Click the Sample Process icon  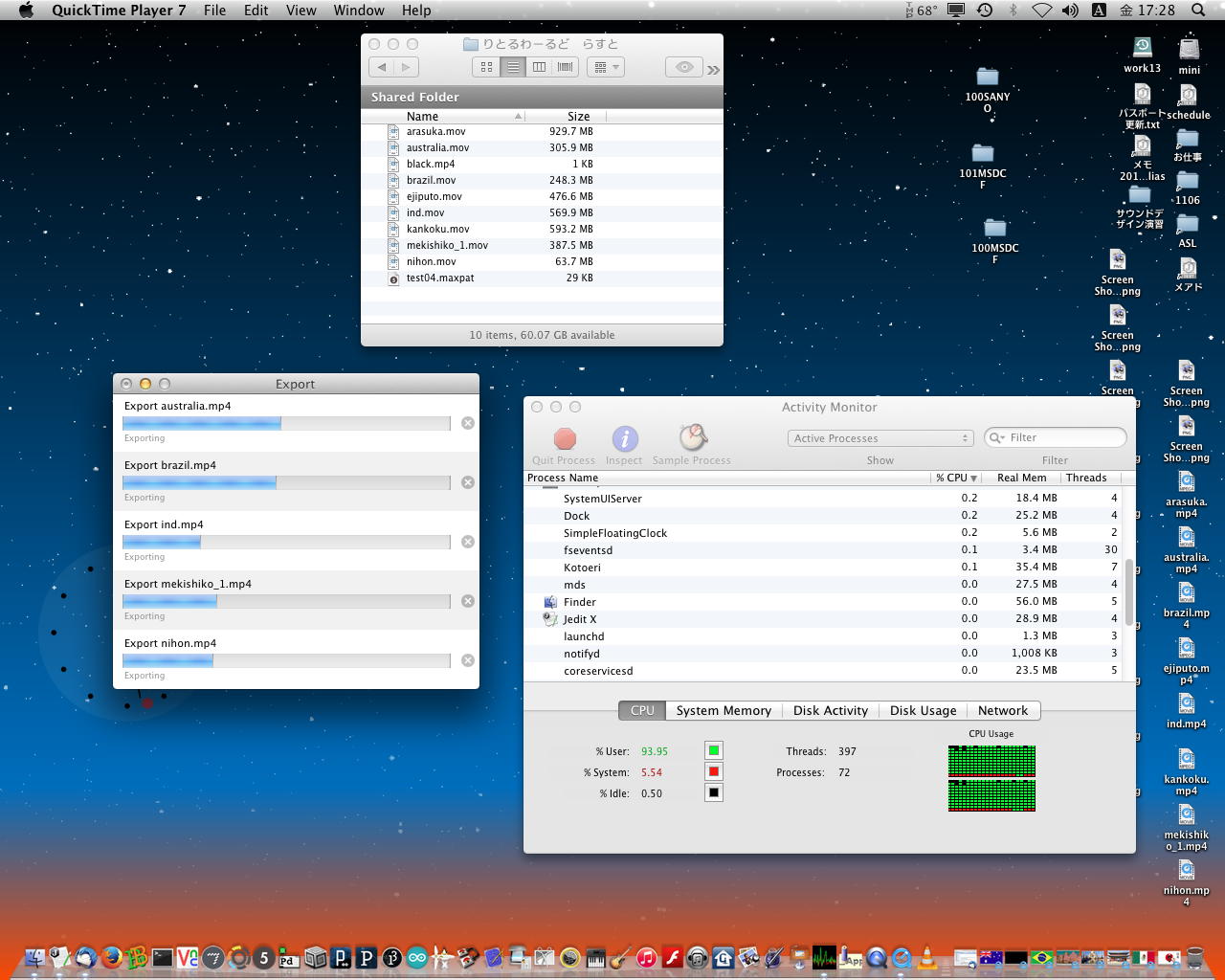[692, 438]
